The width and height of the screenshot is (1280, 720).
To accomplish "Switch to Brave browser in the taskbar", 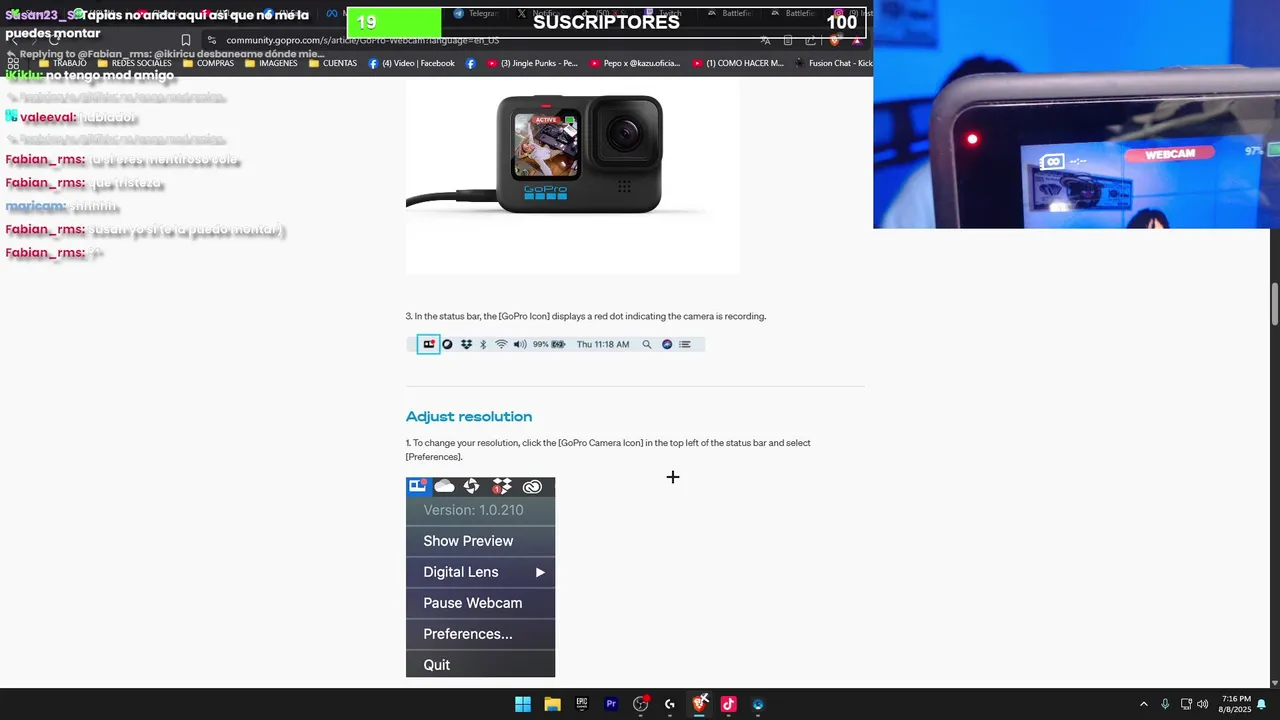I will tap(700, 704).
